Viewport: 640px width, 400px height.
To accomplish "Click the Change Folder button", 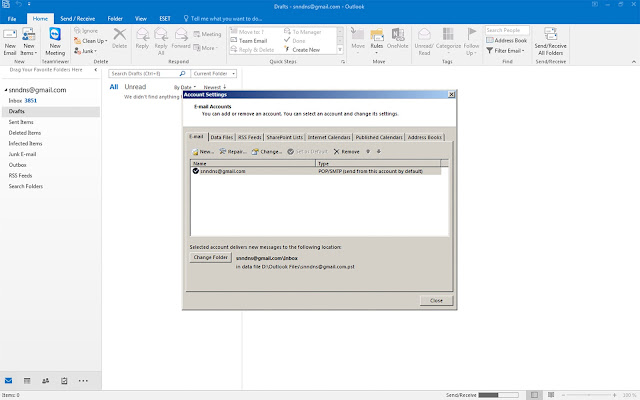I will (211, 258).
